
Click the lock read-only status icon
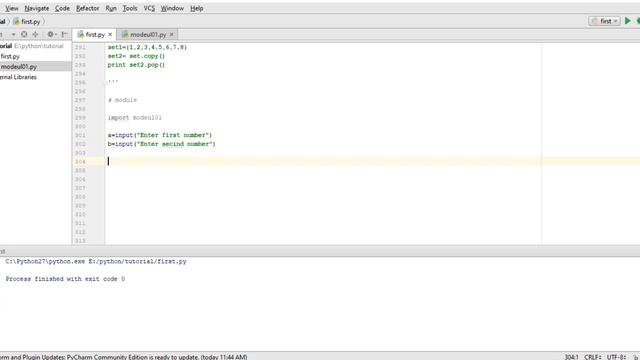(636, 357)
